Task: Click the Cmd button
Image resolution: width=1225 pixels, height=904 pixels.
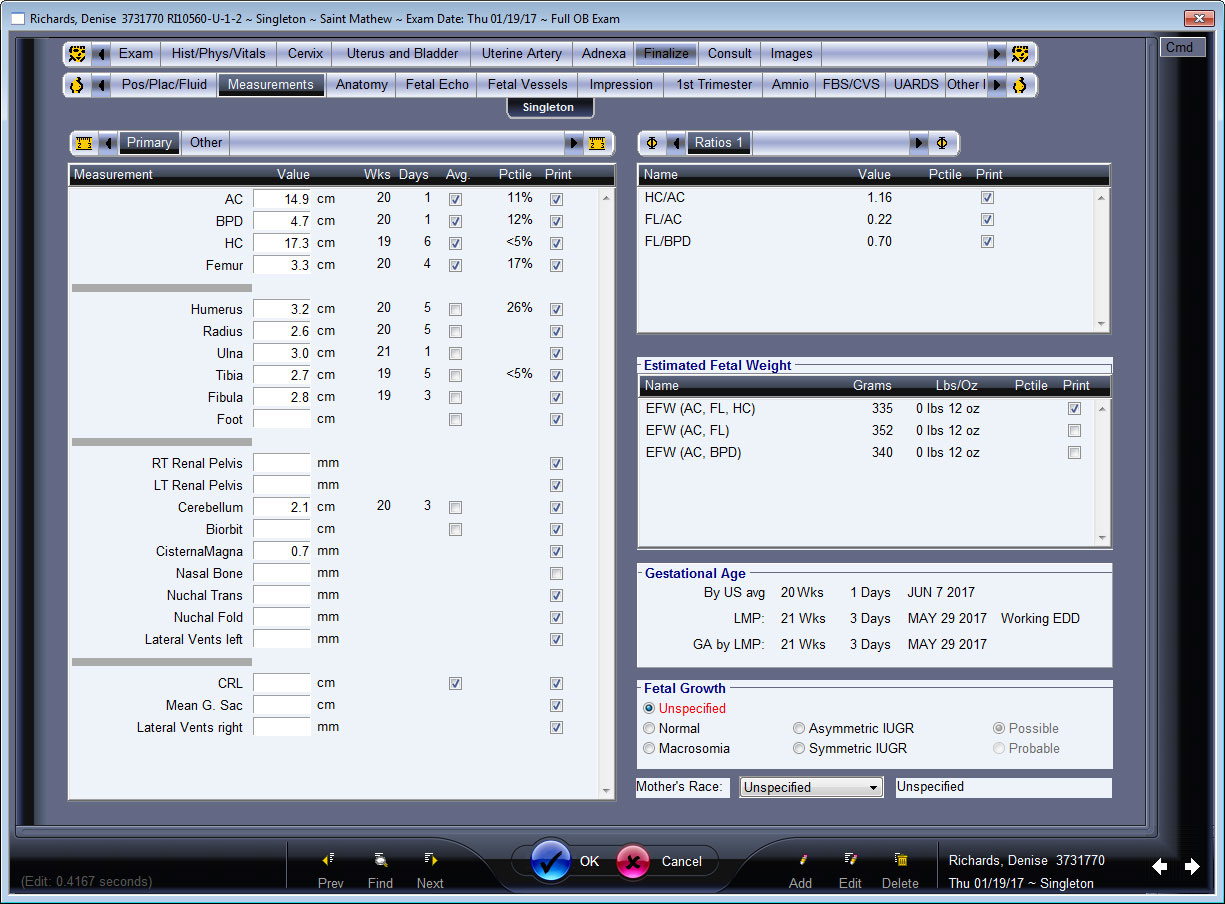Action: pyautogui.click(x=1180, y=47)
